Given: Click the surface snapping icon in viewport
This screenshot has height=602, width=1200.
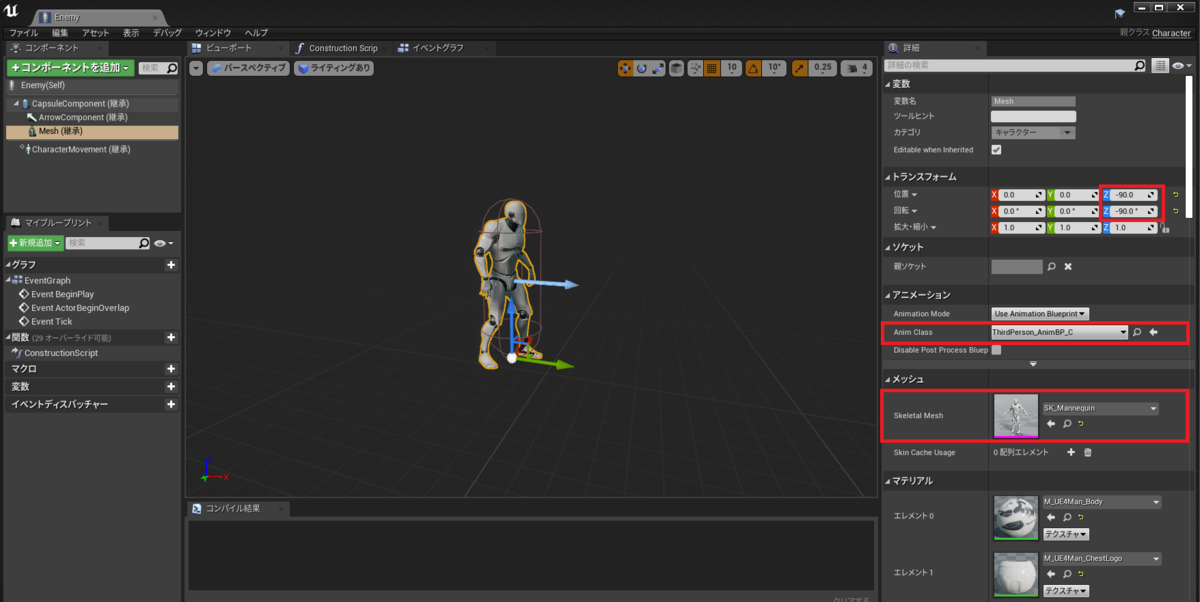Looking at the screenshot, I should pos(695,68).
